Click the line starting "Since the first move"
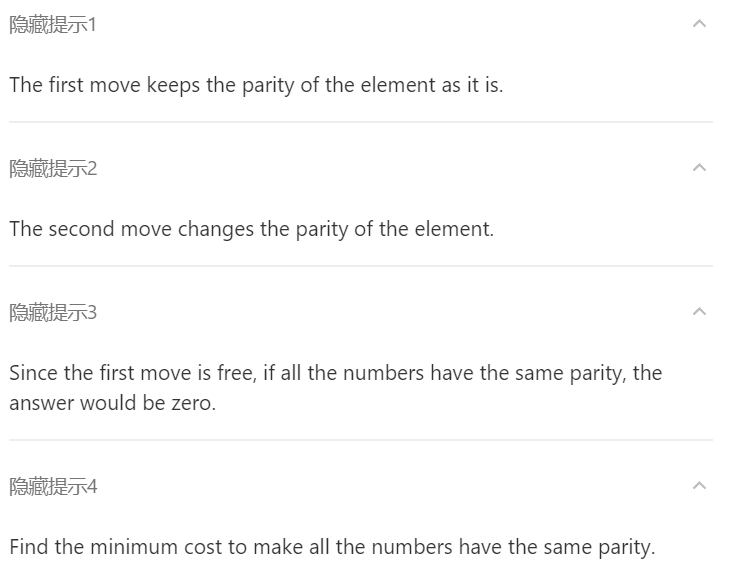The height and width of the screenshot is (583, 730). (x=335, y=373)
